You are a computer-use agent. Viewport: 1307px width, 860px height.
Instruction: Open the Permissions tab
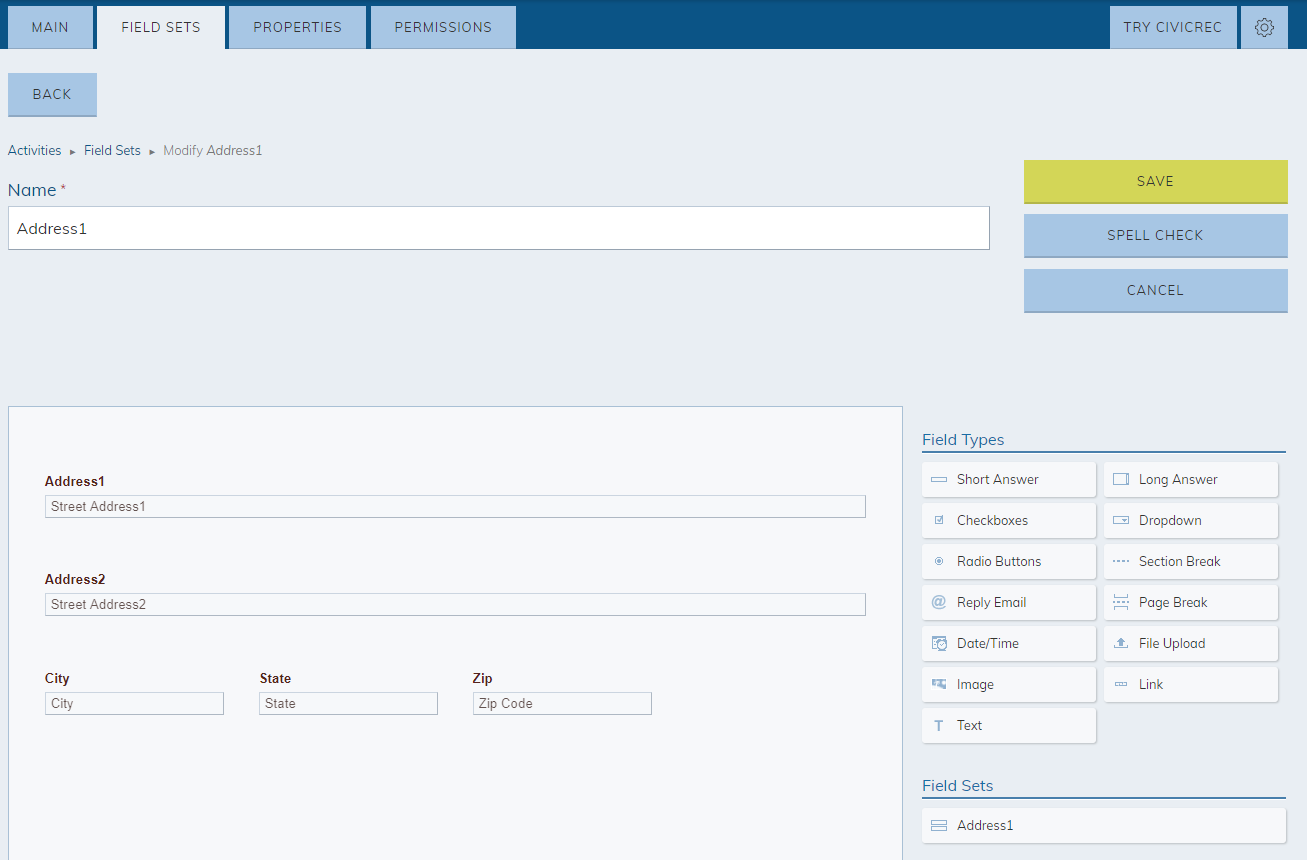(443, 27)
